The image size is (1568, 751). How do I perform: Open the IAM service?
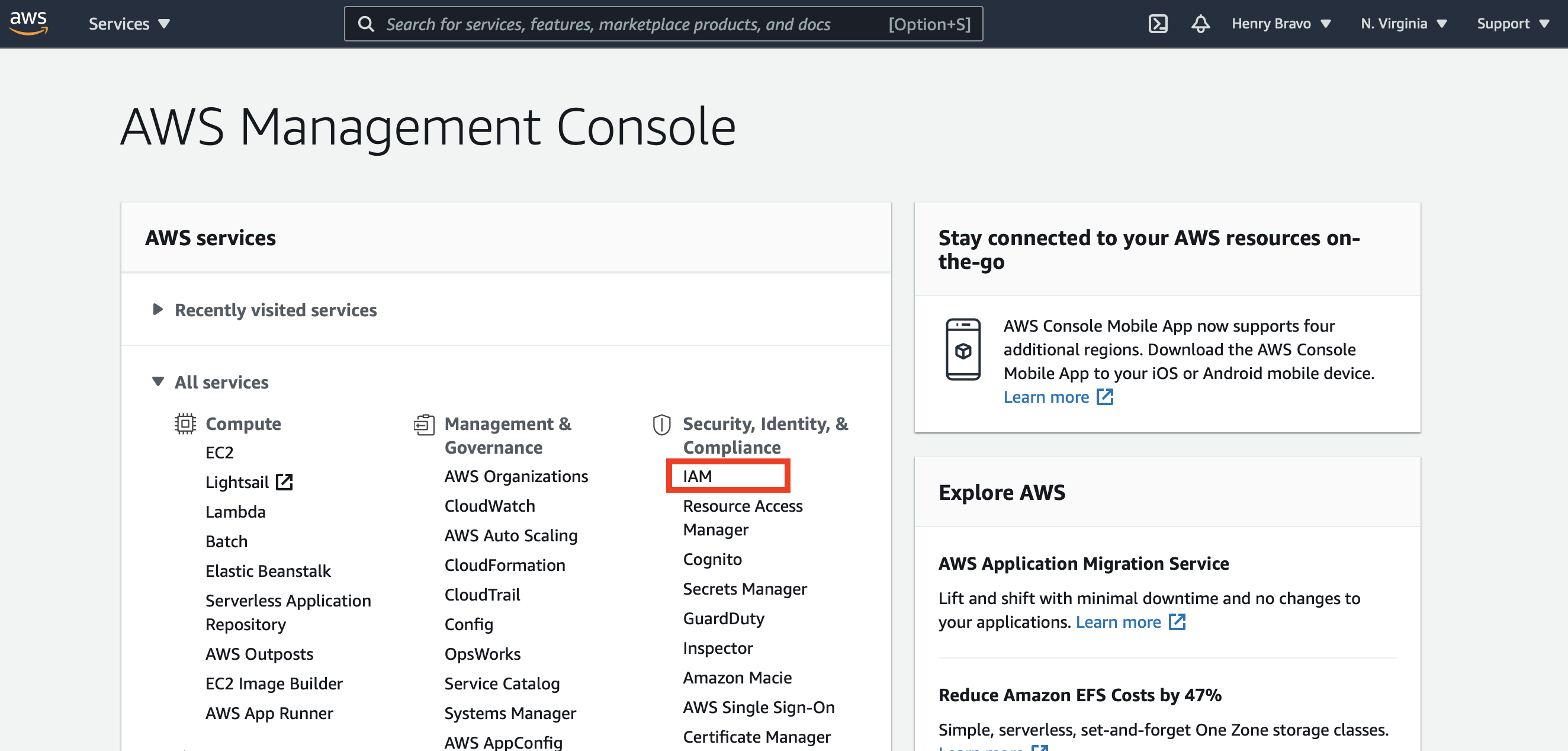pyautogui.click(x=697, y=476)
